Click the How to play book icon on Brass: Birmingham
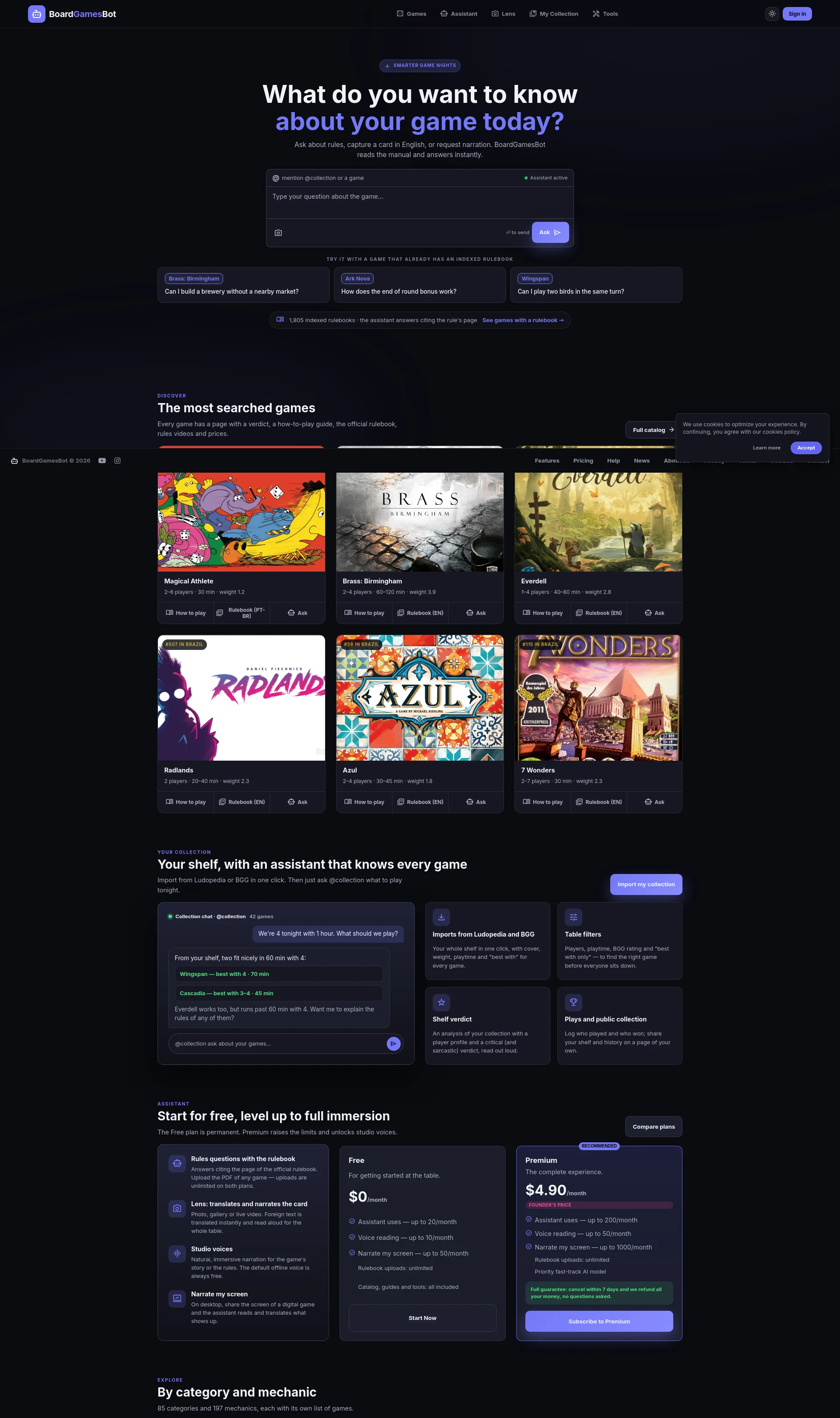Image resolution: width=840 pixels, height=1418 pixels. pos(348,613)
